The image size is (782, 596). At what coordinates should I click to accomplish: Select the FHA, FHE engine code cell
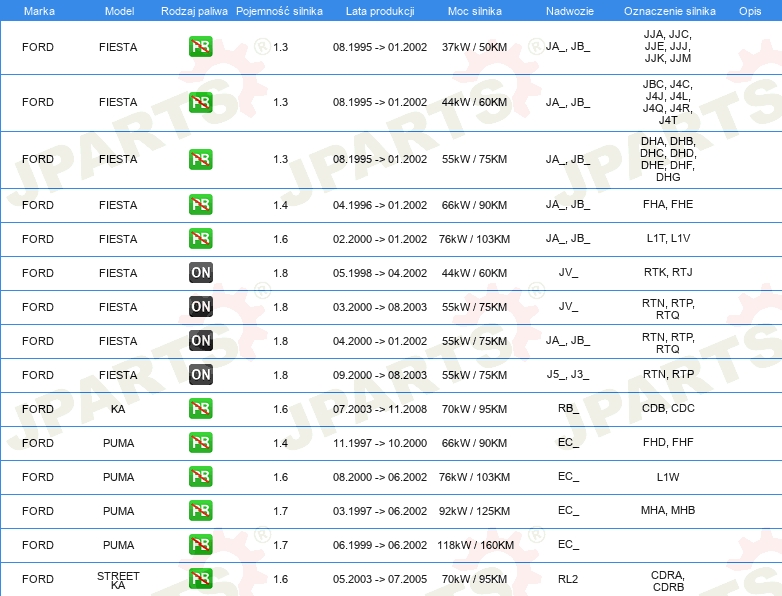pyautogui.click(x=668, y=204)
